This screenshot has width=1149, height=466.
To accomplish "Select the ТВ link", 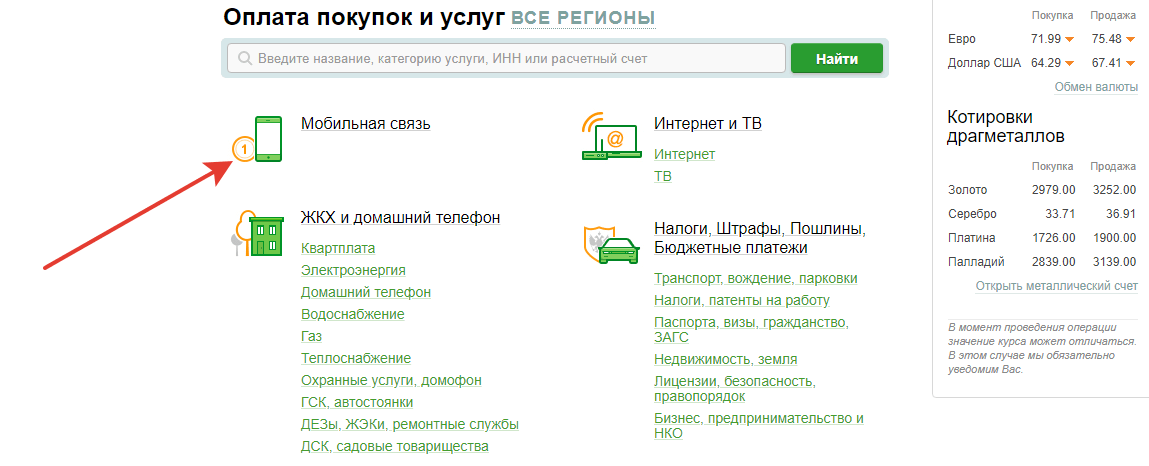I will (x=663, y=176).
